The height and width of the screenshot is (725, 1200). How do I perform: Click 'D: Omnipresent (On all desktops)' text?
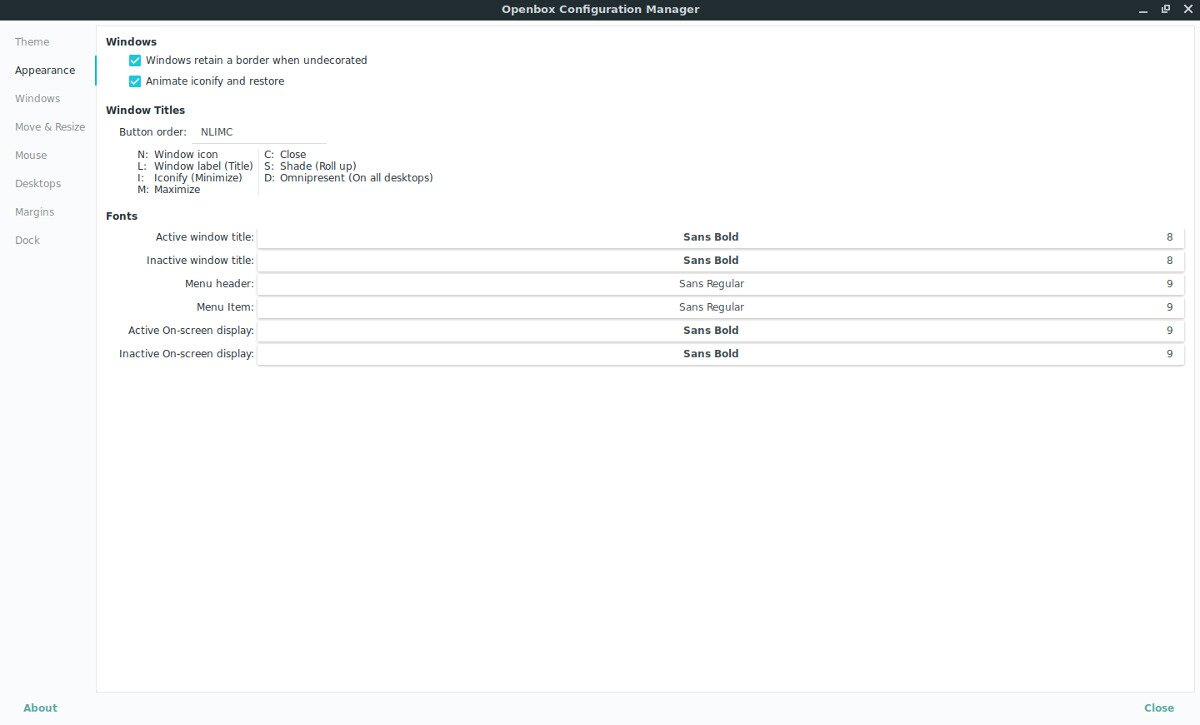pos(349,178)
